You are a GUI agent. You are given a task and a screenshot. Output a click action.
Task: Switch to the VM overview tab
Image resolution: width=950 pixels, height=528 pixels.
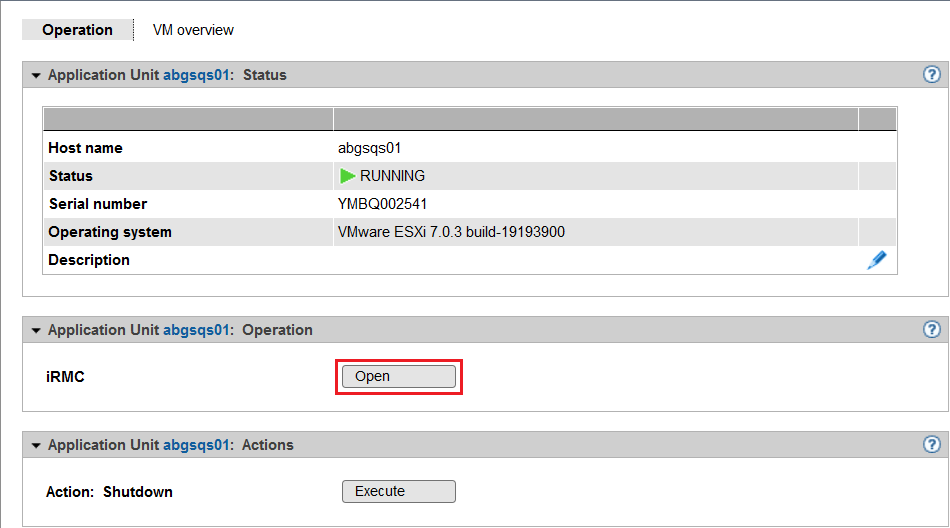tap(193, 30)
